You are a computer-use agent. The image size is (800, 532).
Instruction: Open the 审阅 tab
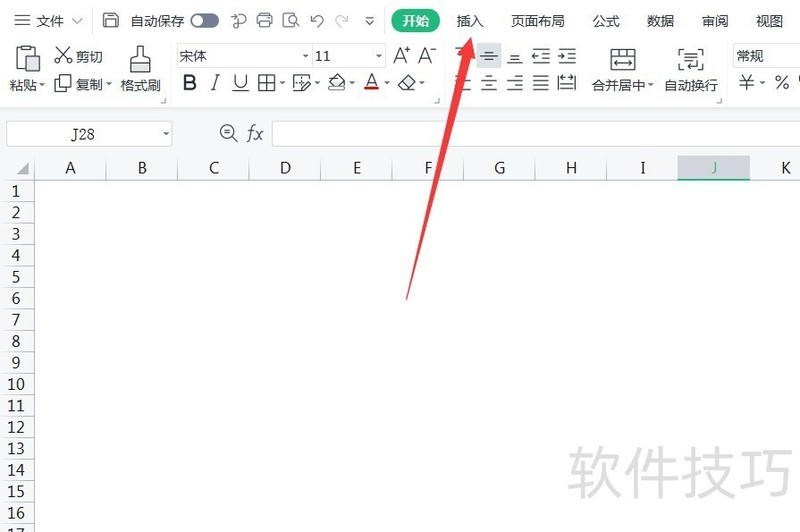[715, 21]
